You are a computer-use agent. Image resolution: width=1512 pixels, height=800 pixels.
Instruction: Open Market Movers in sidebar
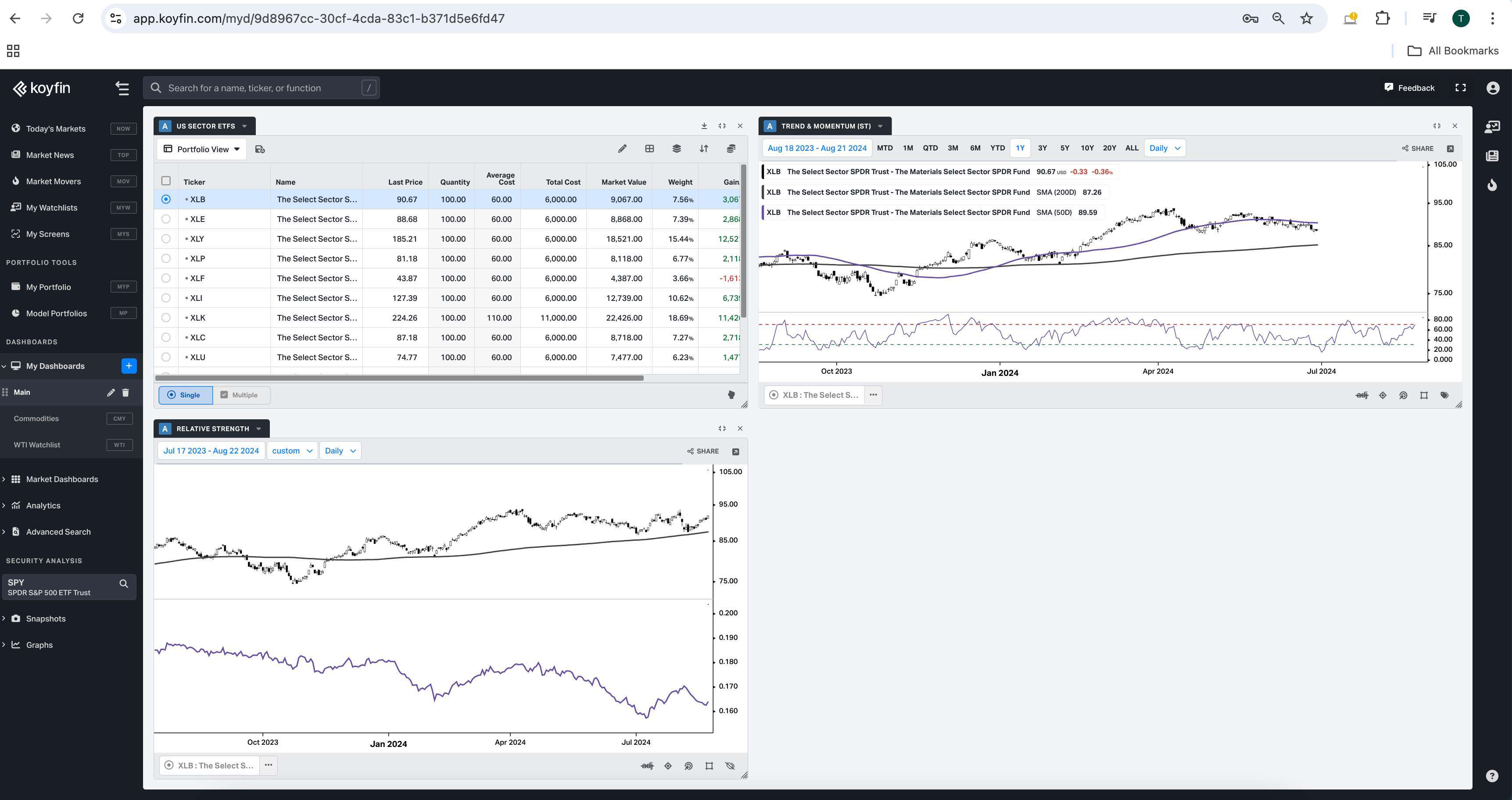pyautogui.click(x=54, y=182)
